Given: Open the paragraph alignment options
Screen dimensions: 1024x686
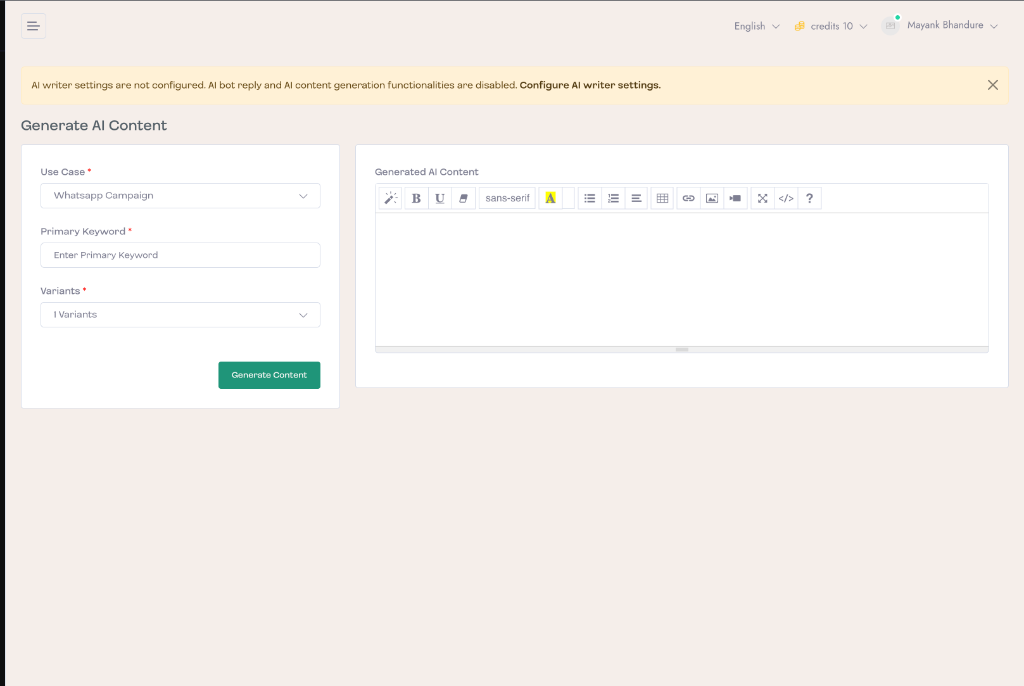Looking at the screenshot, I should coord(636,198).
